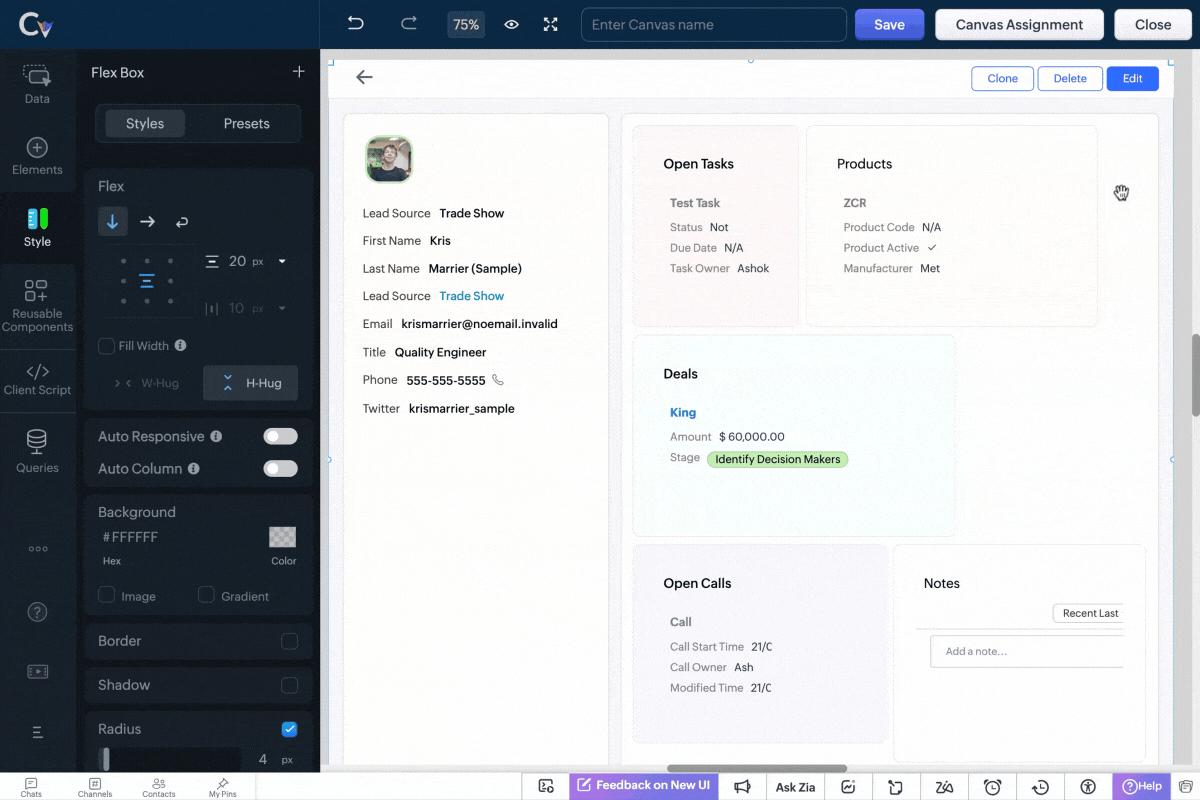Click the hamburger list icon in the sidebar
1200x800 pixels.
pos(37,732)
